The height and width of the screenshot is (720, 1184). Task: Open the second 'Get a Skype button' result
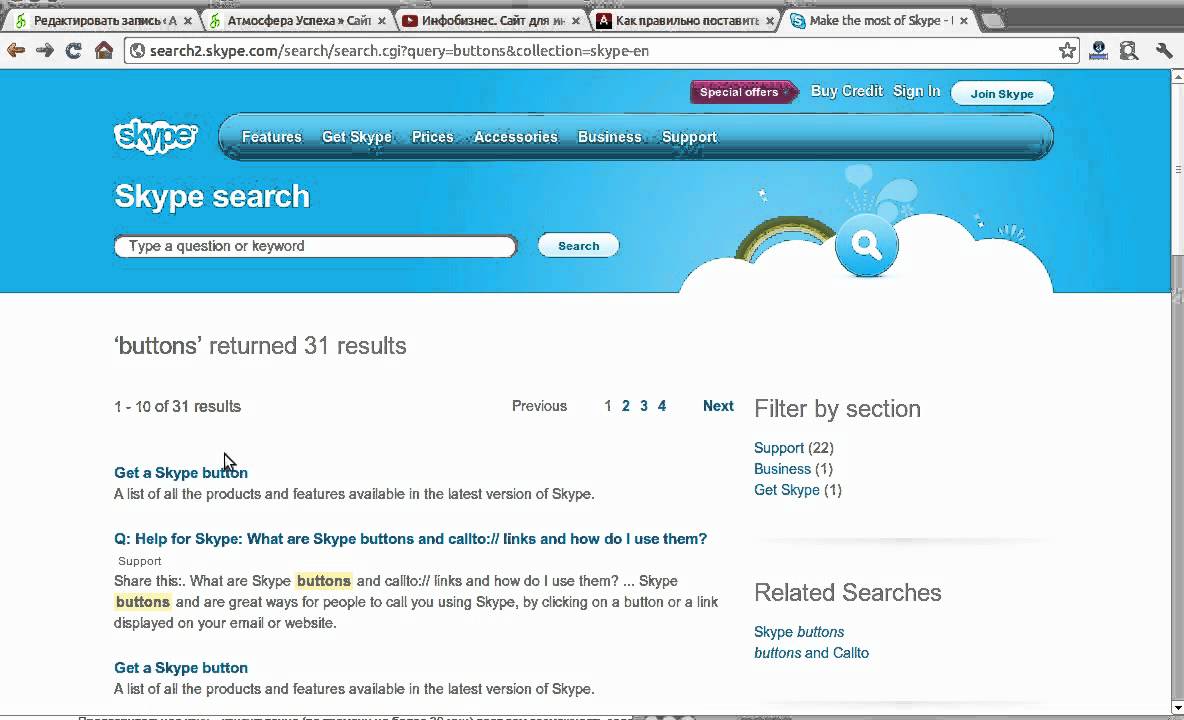(180, 668)
